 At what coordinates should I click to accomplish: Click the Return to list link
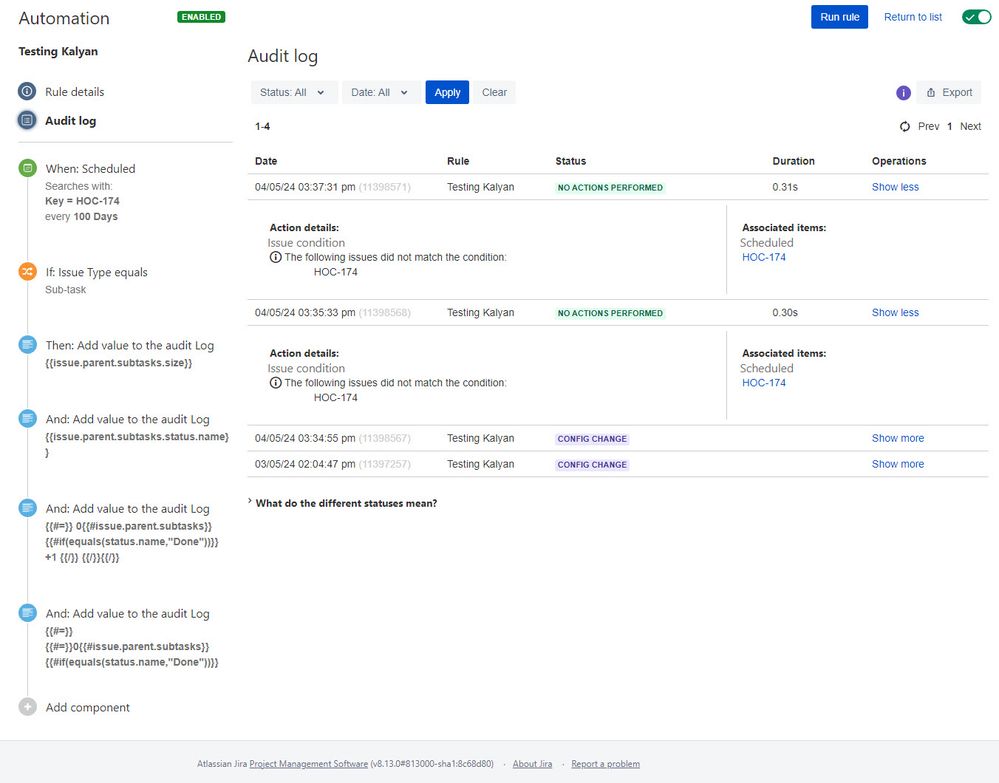click(x=912, y=17)
